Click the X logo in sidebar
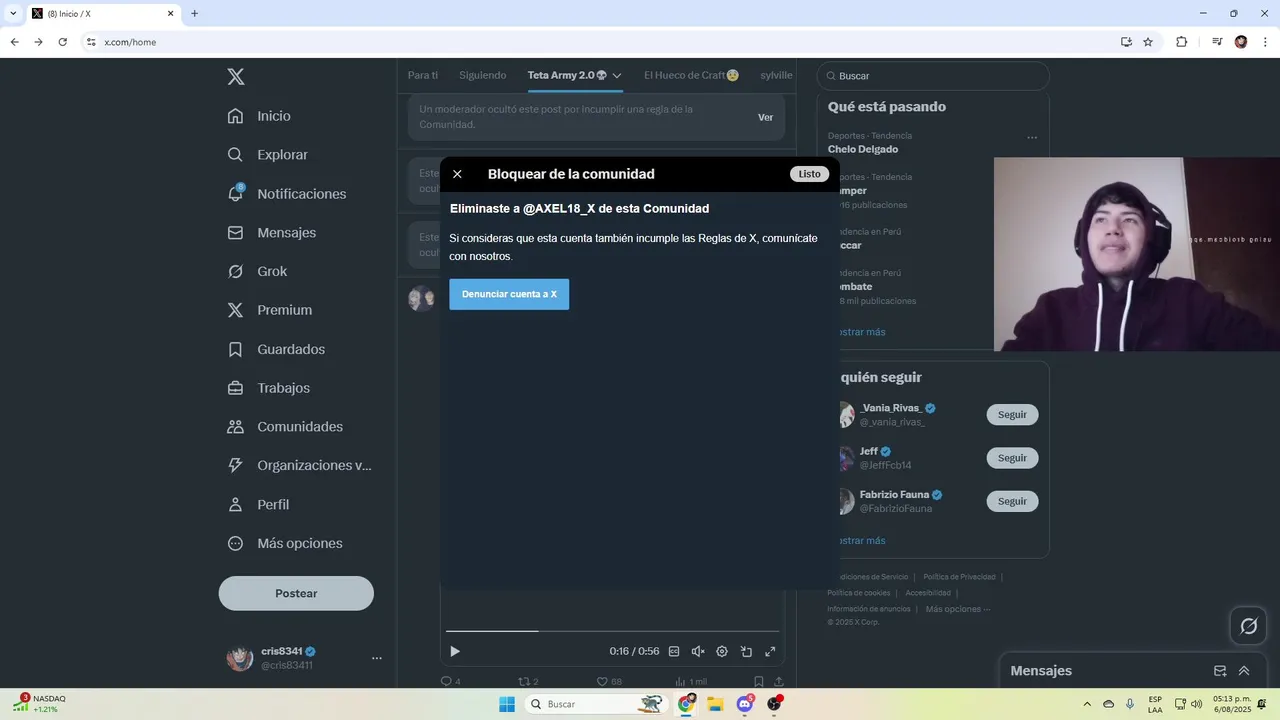 tap(235, 77)
